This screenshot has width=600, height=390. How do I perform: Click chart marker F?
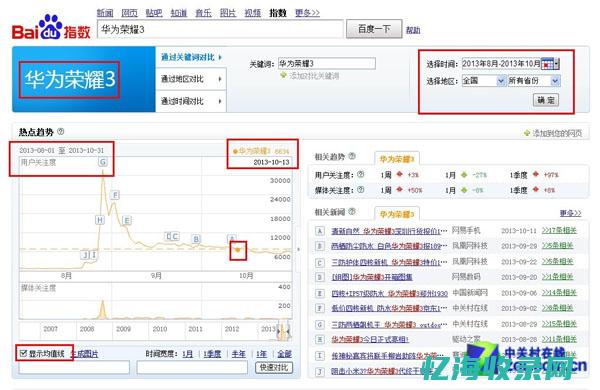pyautogui.click(x=115, y=195)
